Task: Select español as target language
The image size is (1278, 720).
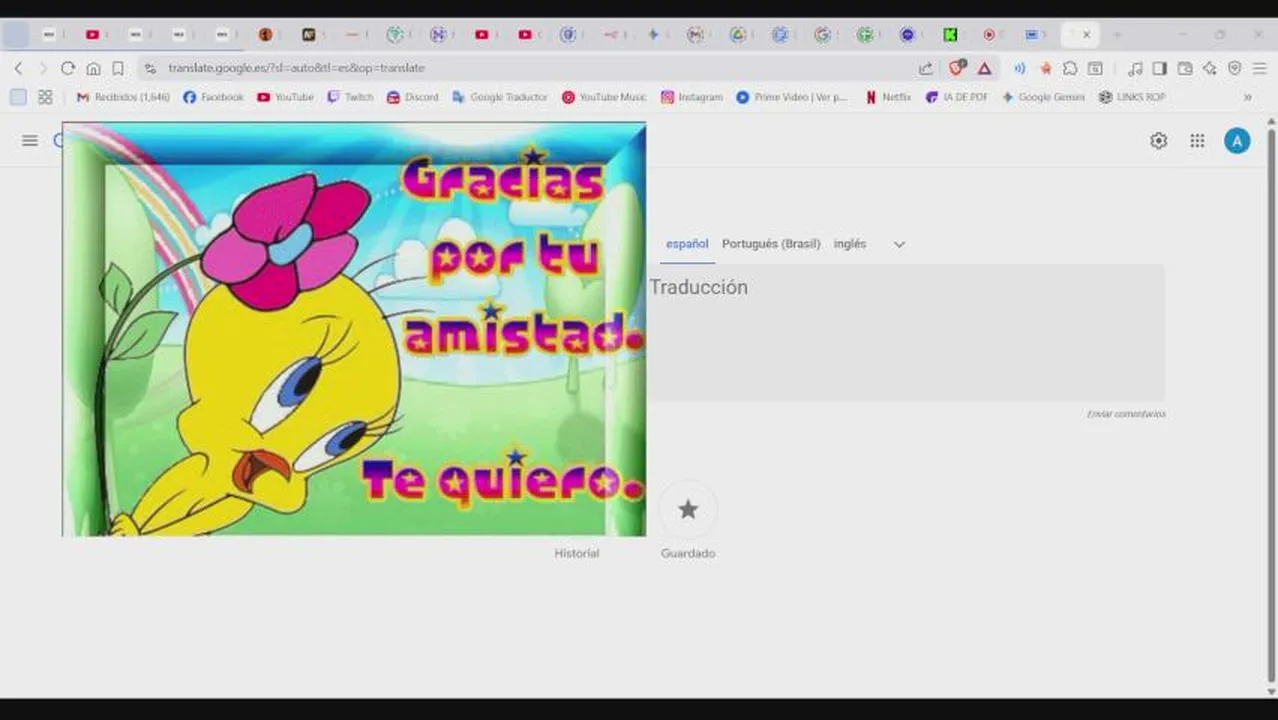Action: pos(687,244)
